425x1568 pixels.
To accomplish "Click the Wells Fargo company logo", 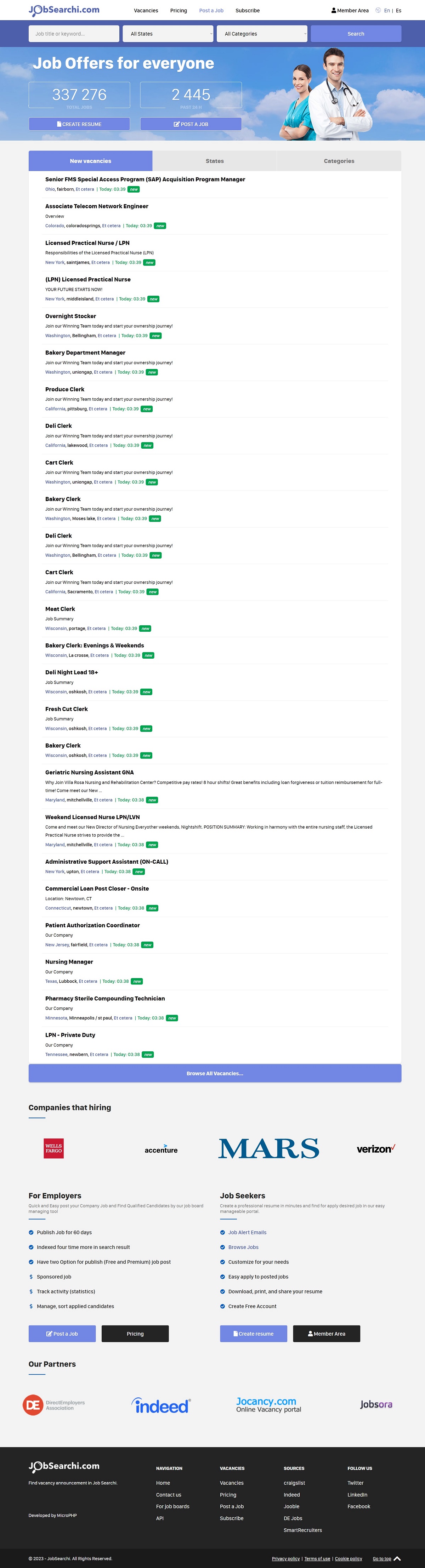I will (53, 1148).
